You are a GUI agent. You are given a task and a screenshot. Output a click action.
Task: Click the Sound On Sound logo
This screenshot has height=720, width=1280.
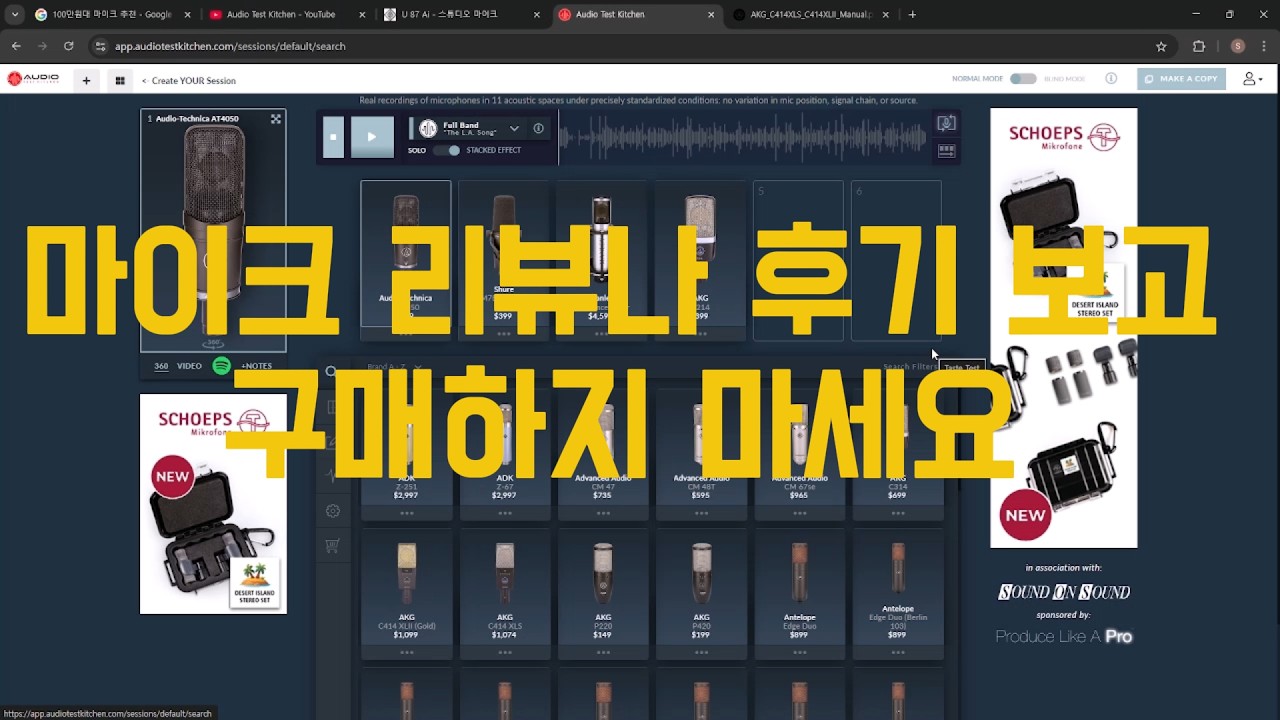tap(1064, 592)
